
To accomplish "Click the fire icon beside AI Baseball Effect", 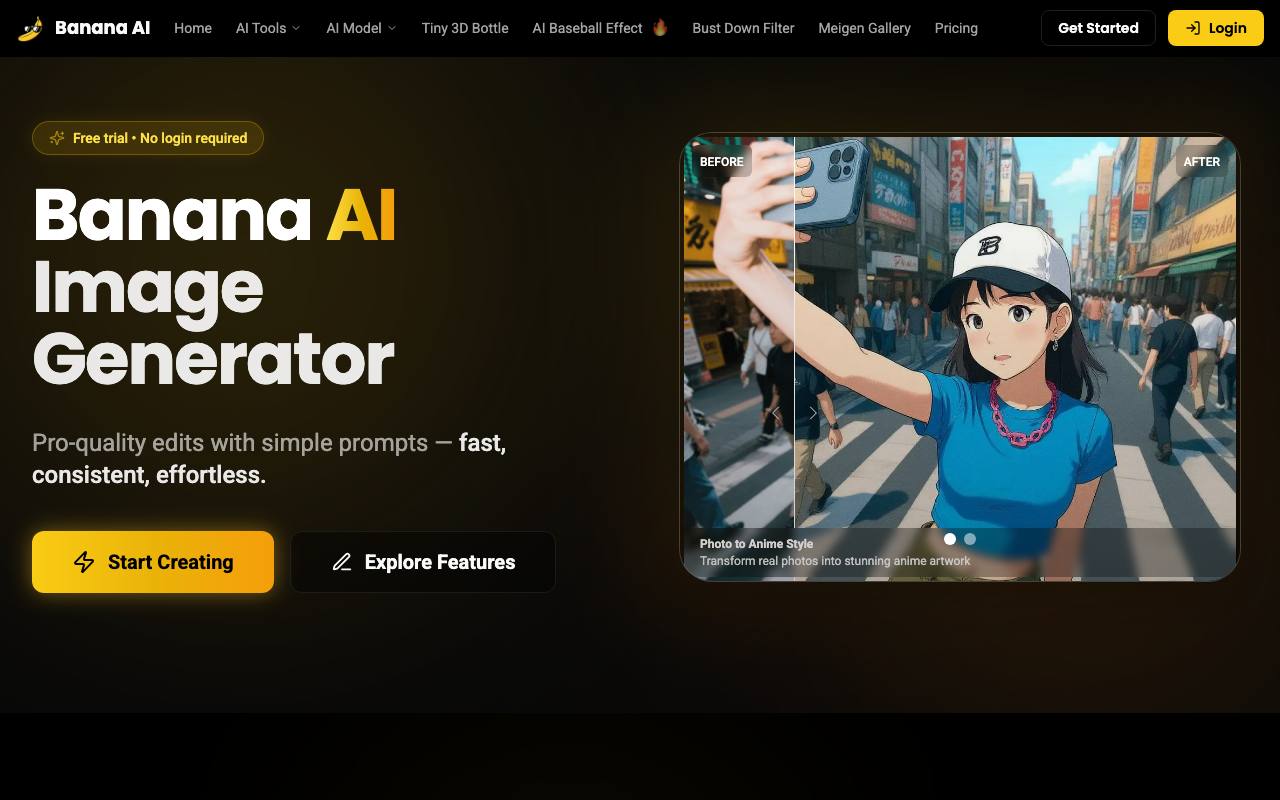I will pyautogui.click(x=660, y=27).
